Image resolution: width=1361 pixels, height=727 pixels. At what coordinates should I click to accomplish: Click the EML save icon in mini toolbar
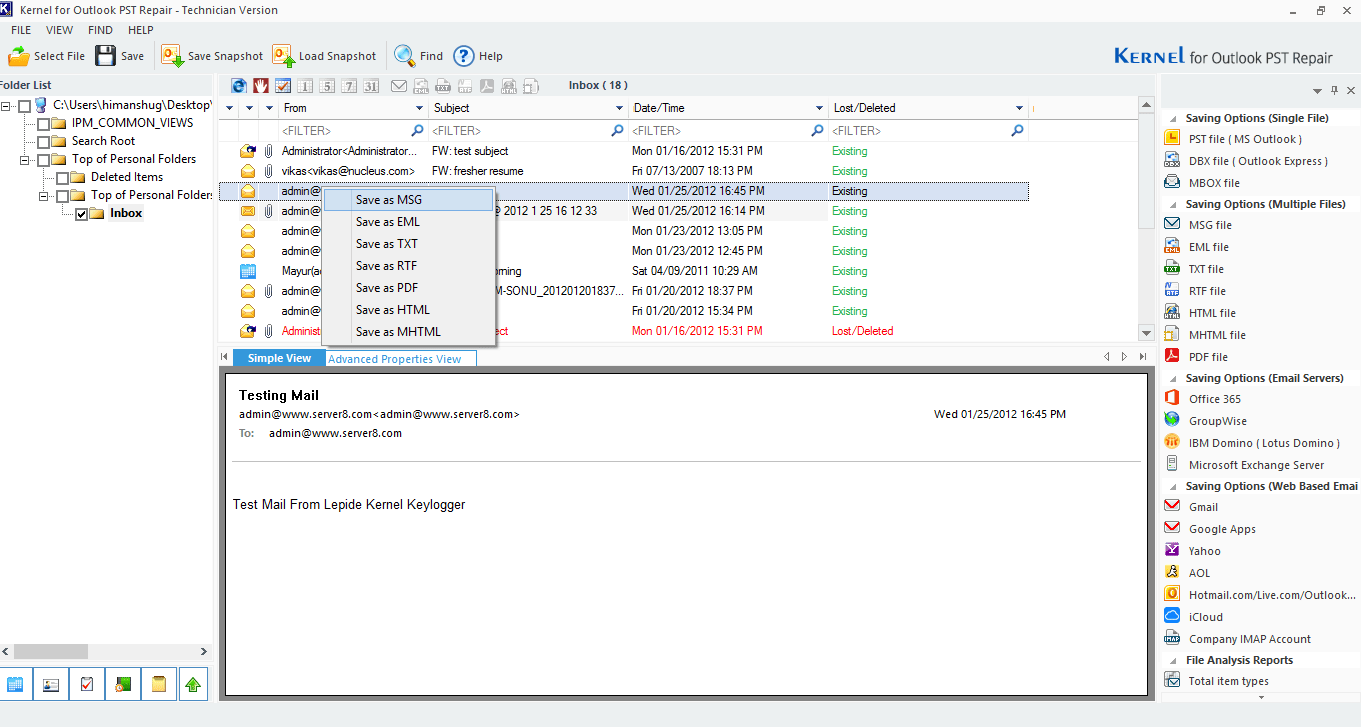(x=421, y=86)
